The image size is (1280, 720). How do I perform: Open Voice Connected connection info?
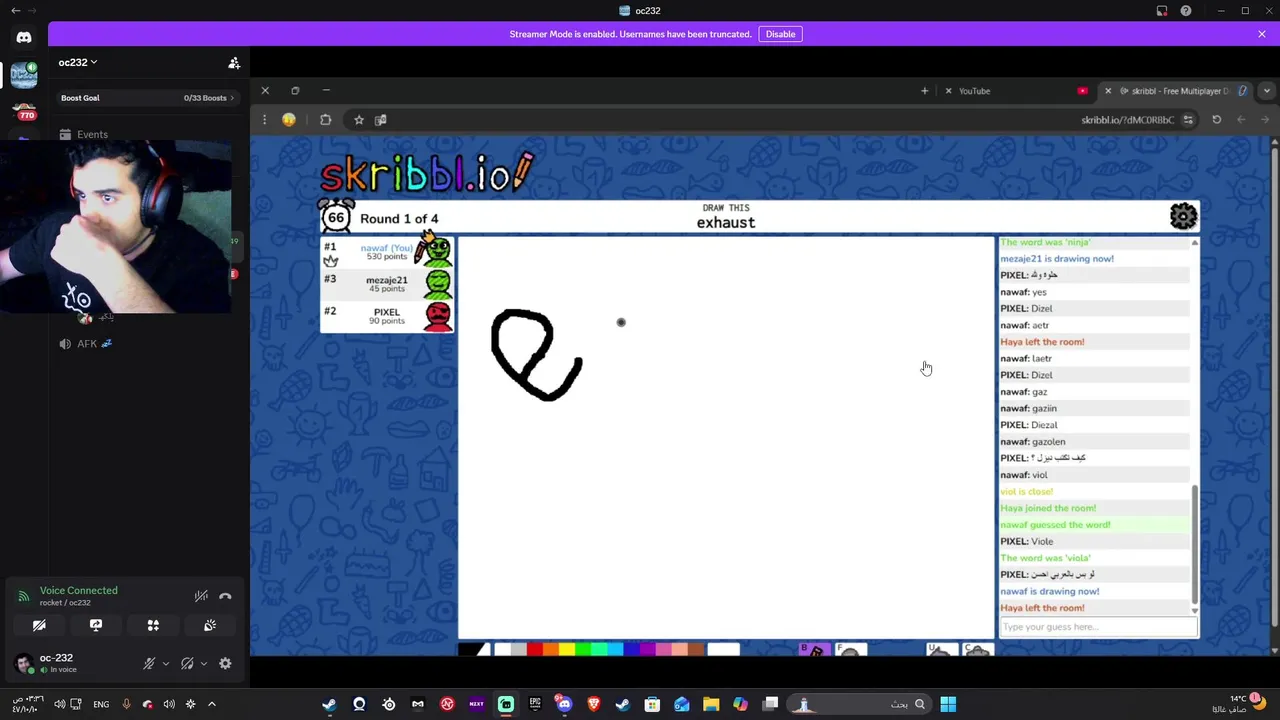click(78, 590)
